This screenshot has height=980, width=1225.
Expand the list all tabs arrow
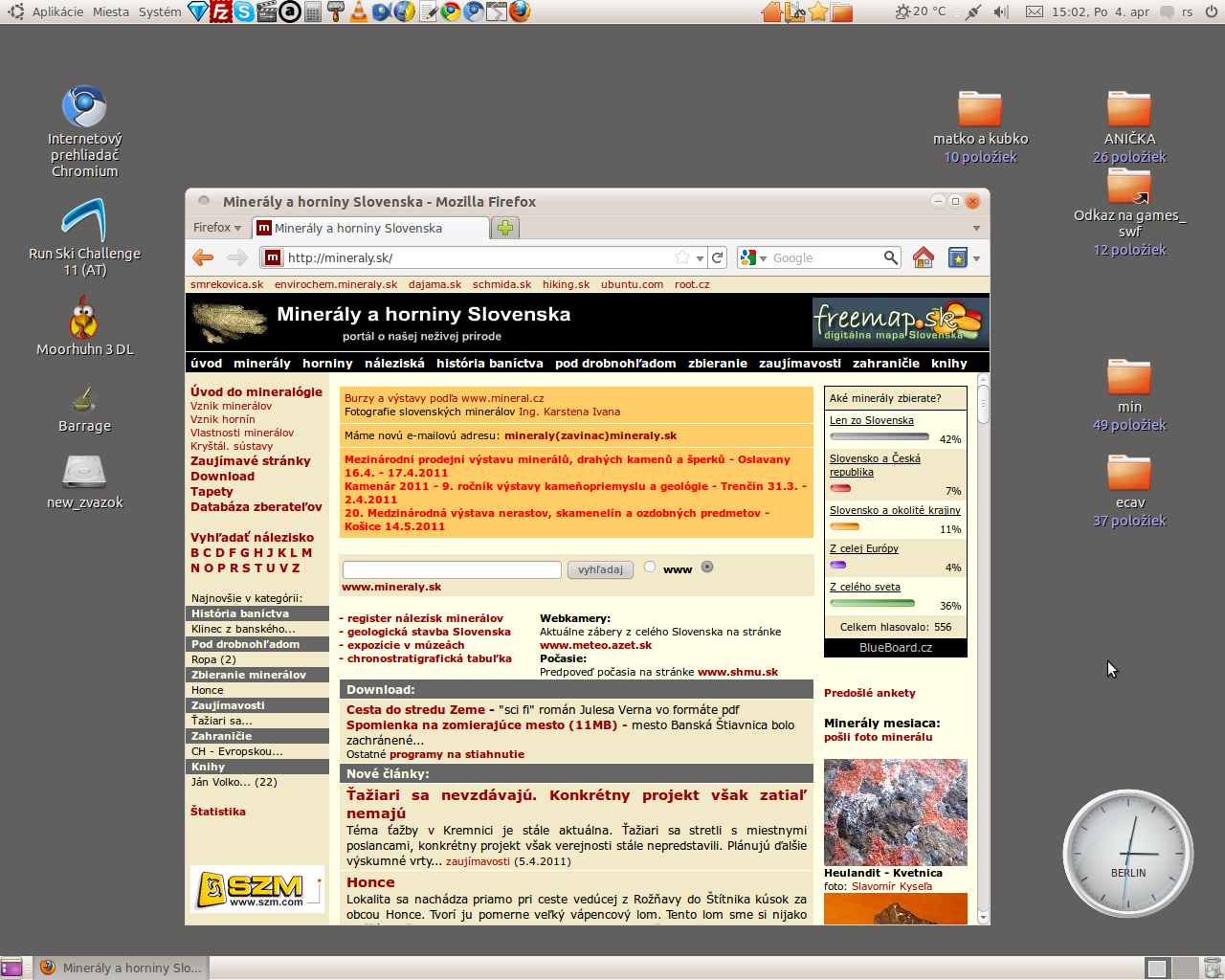(976, 228)
